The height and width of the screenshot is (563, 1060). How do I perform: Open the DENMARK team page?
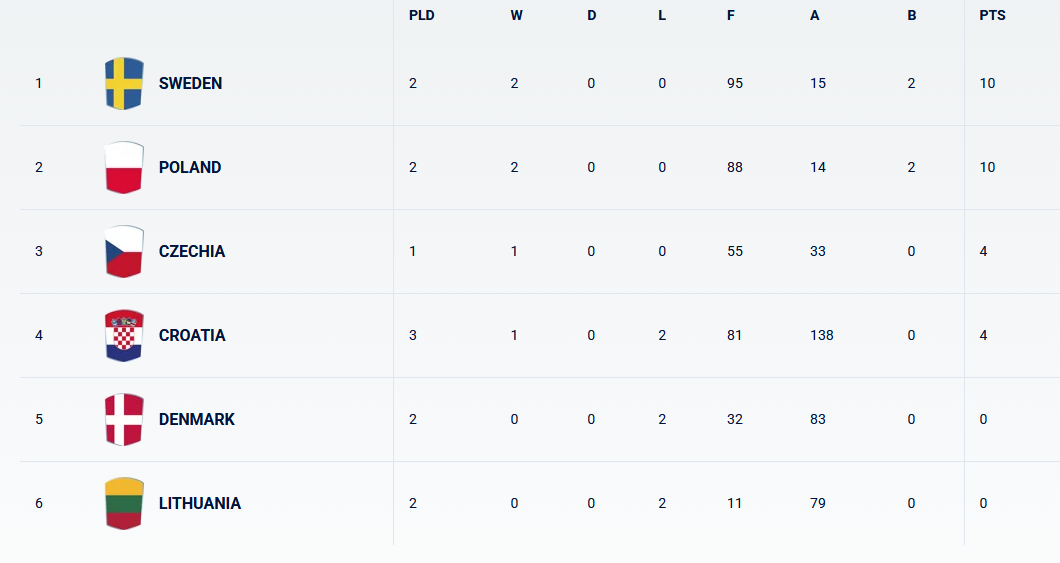(197, 419)
